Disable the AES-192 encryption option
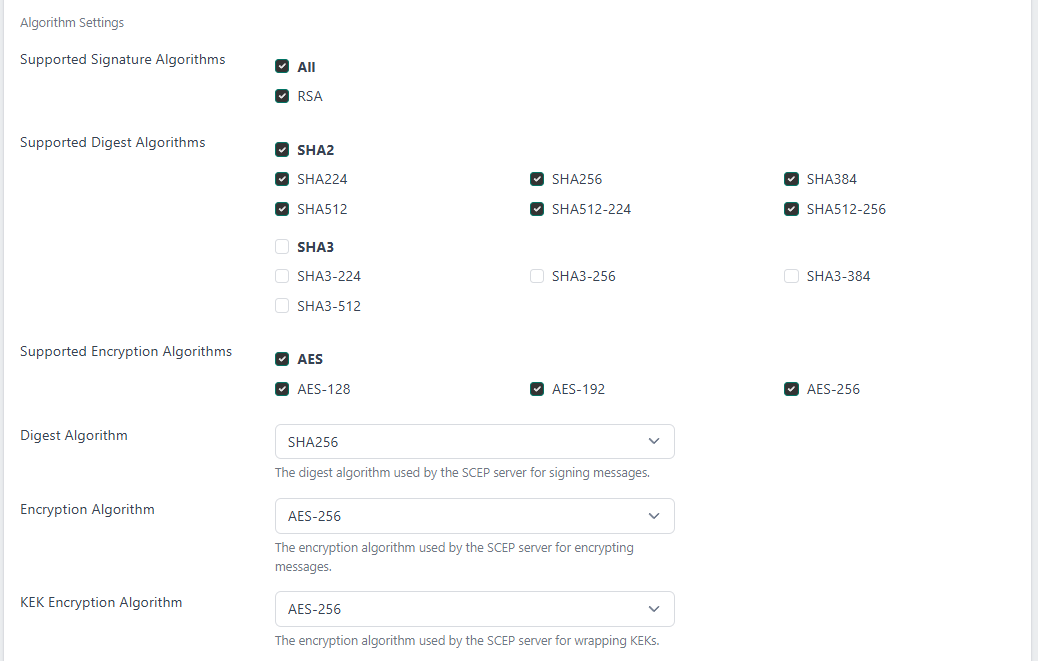Viewport: 1038px width, 661px height. pos(537,389)
